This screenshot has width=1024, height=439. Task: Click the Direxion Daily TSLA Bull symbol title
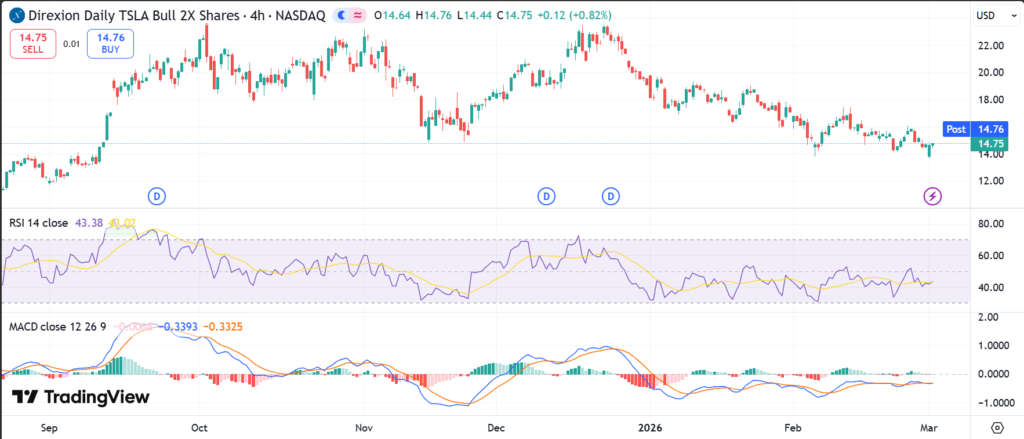(x=130, y=15)
